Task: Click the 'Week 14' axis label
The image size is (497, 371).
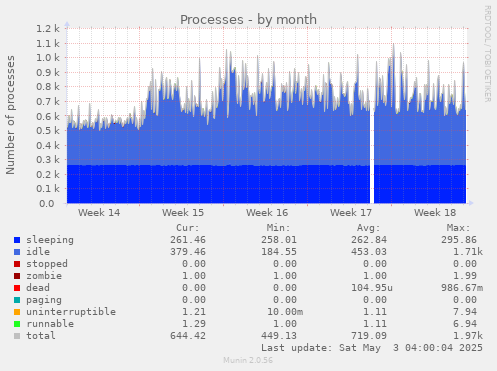Action: tap(99, 213)
